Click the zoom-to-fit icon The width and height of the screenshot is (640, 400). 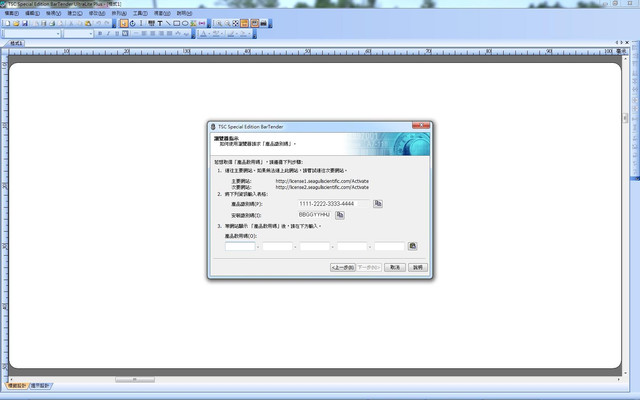tap(236, 23)
